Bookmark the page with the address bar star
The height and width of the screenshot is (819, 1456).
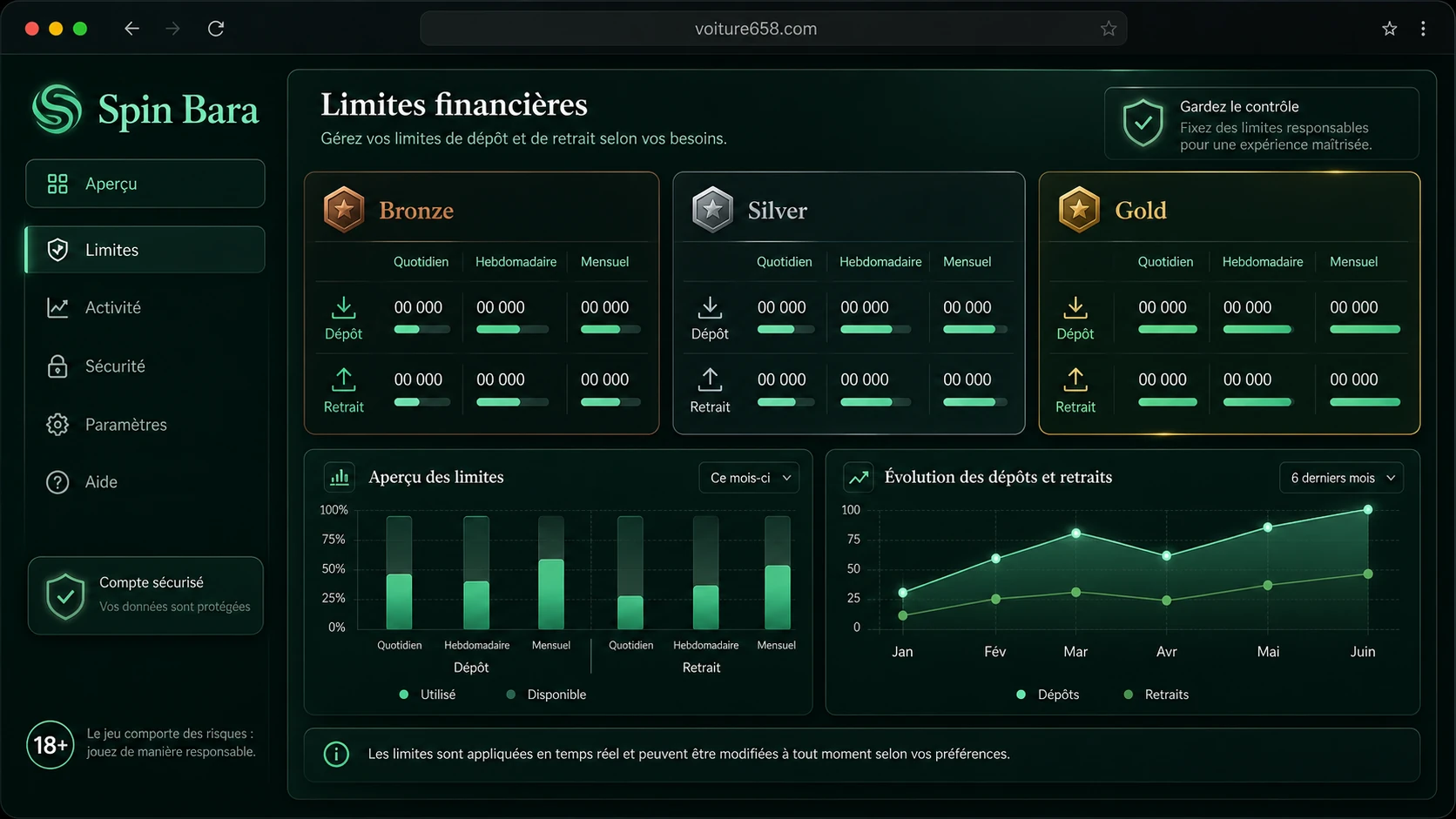pyautogui.click(x=1108, y=29)
